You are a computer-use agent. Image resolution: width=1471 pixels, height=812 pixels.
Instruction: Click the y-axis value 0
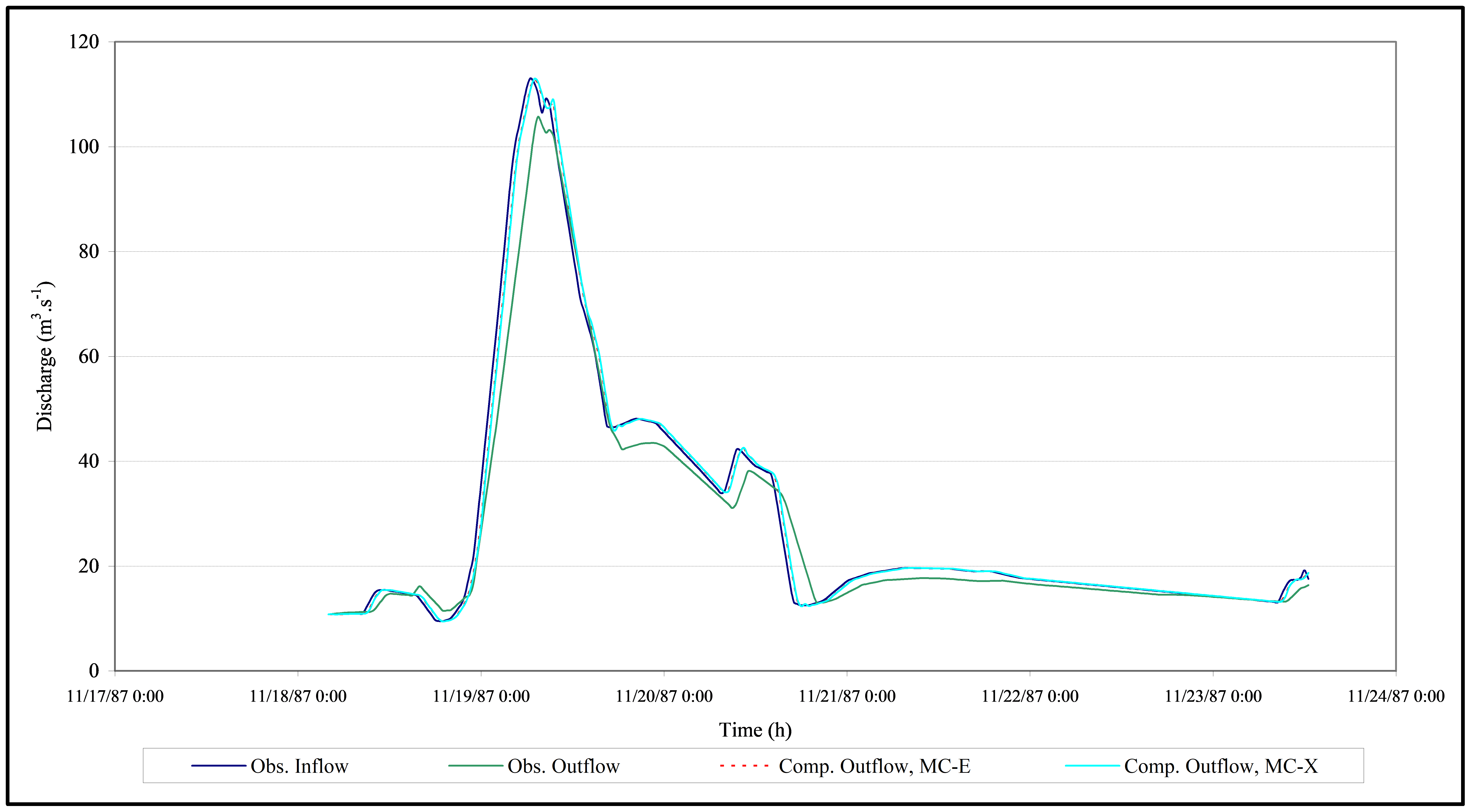(x=94, y=671)
